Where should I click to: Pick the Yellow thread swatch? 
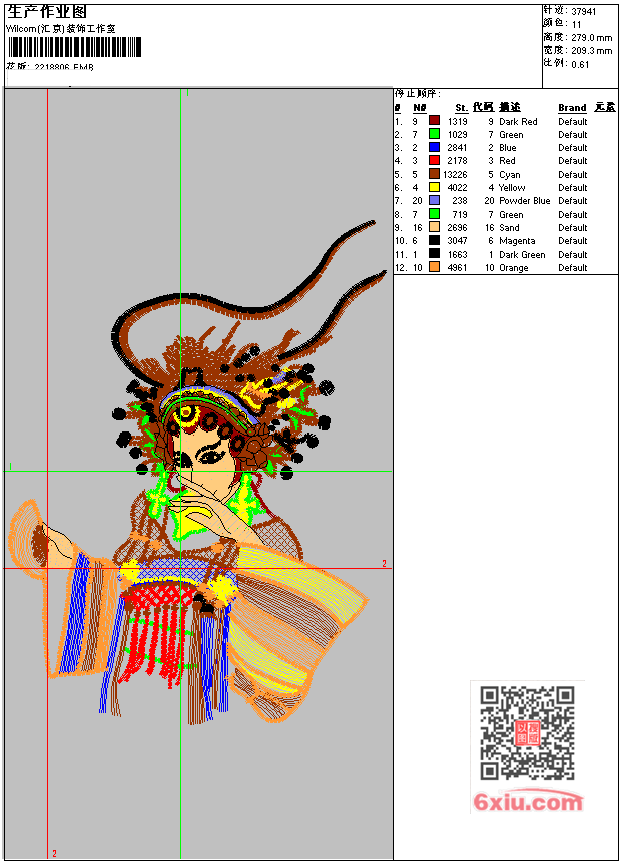[434, 187]
